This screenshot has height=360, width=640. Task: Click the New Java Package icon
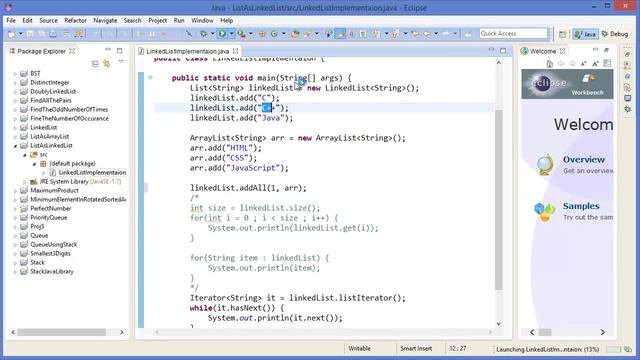click(262, 34)
